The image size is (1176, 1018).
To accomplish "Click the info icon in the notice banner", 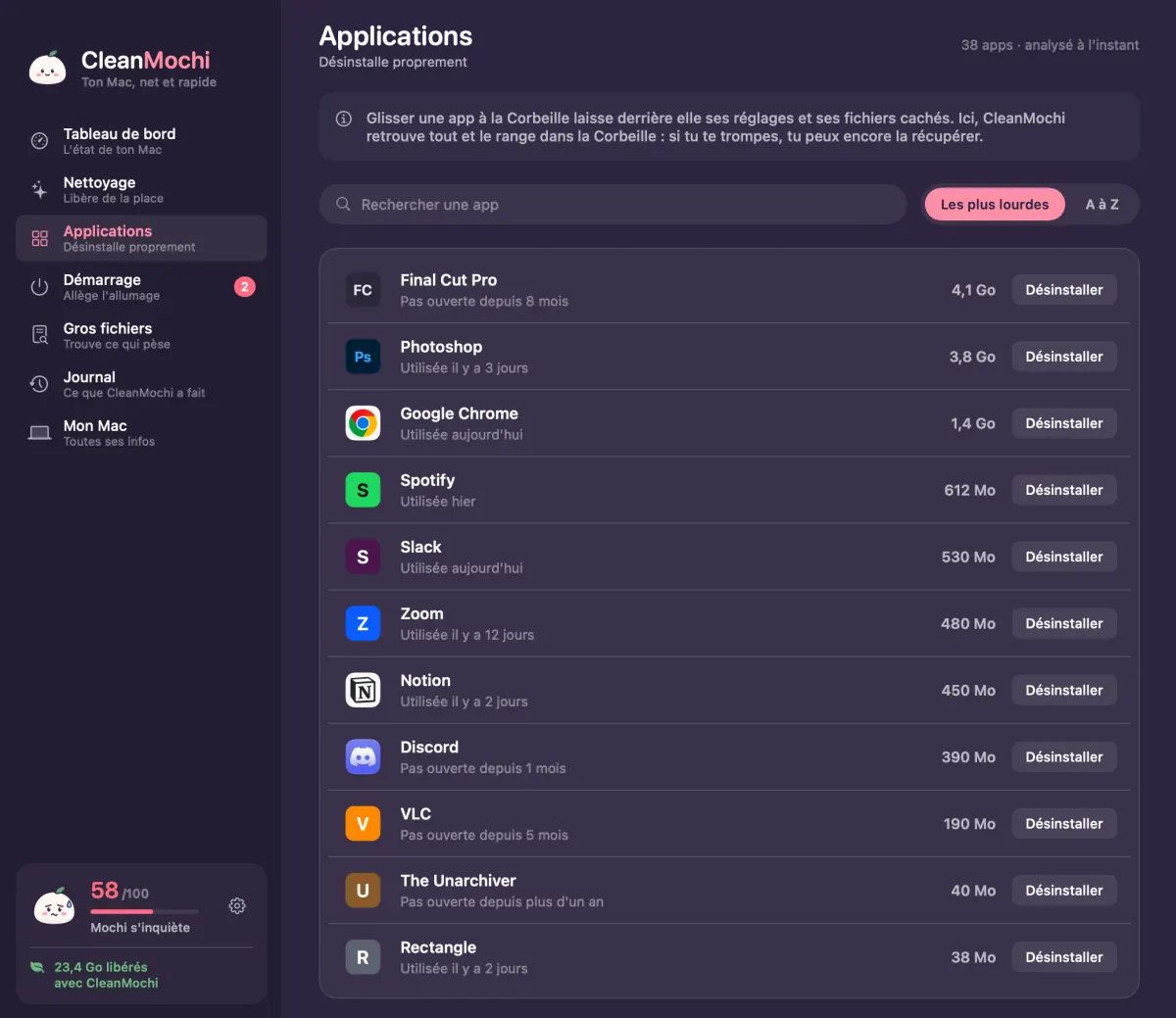I will tap(344, 119).
